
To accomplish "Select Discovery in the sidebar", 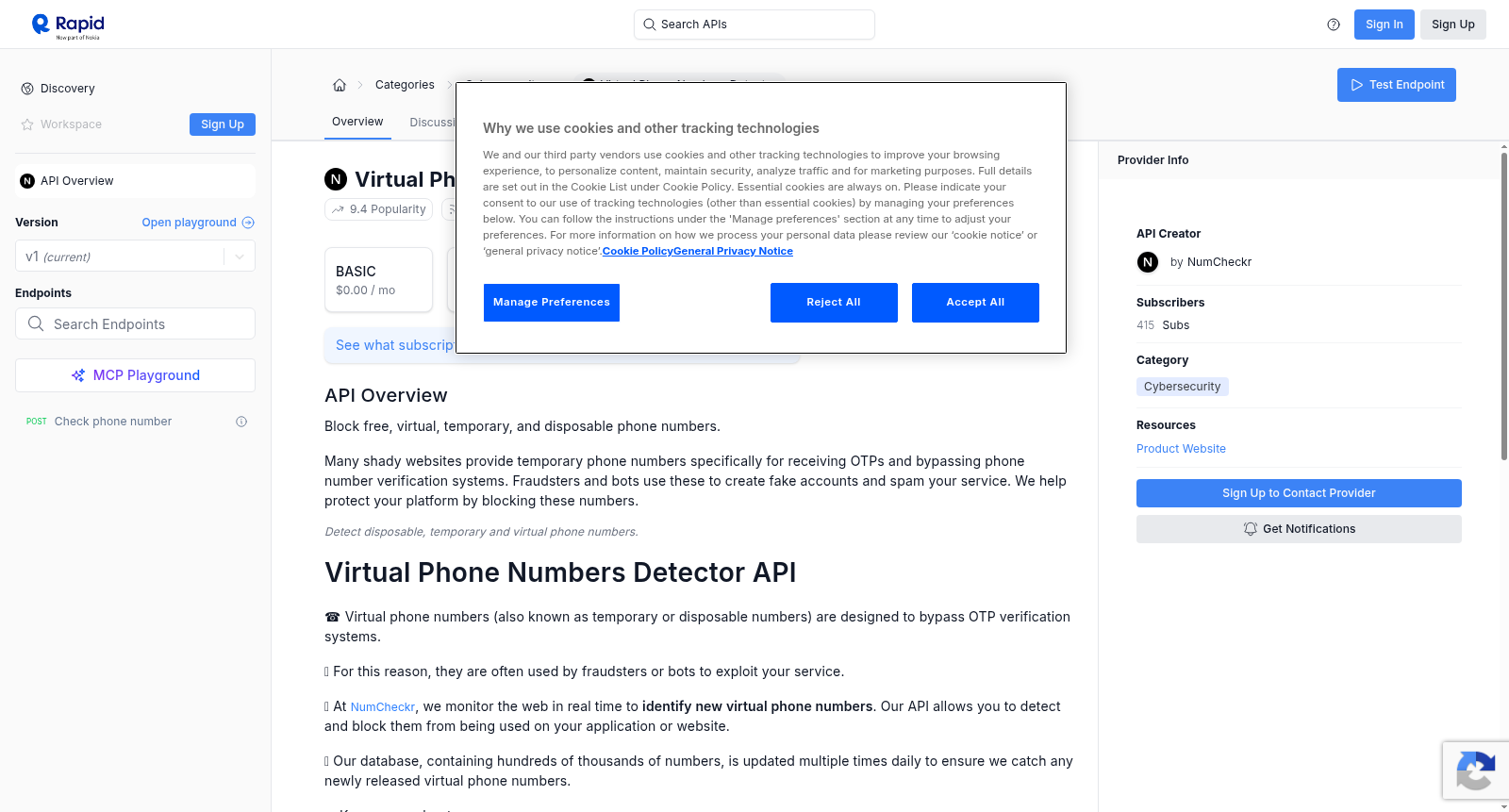I will (68, 89).
